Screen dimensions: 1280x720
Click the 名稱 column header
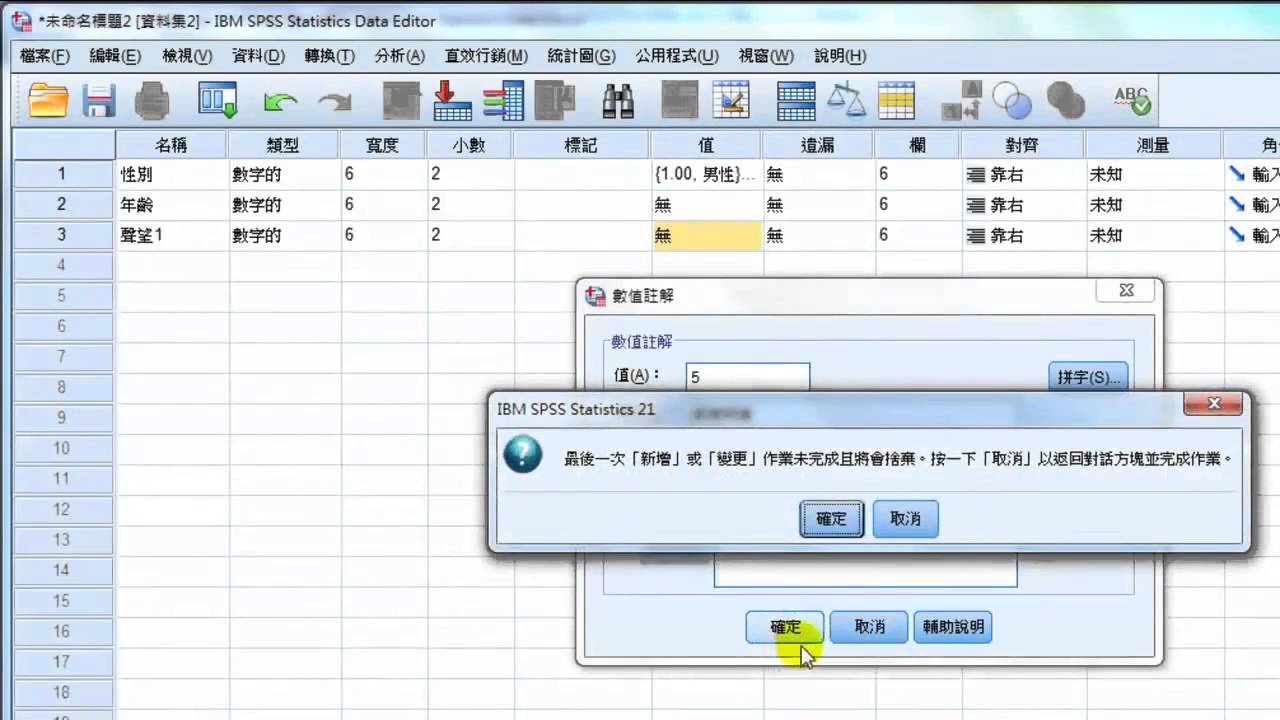coord(172,145)
